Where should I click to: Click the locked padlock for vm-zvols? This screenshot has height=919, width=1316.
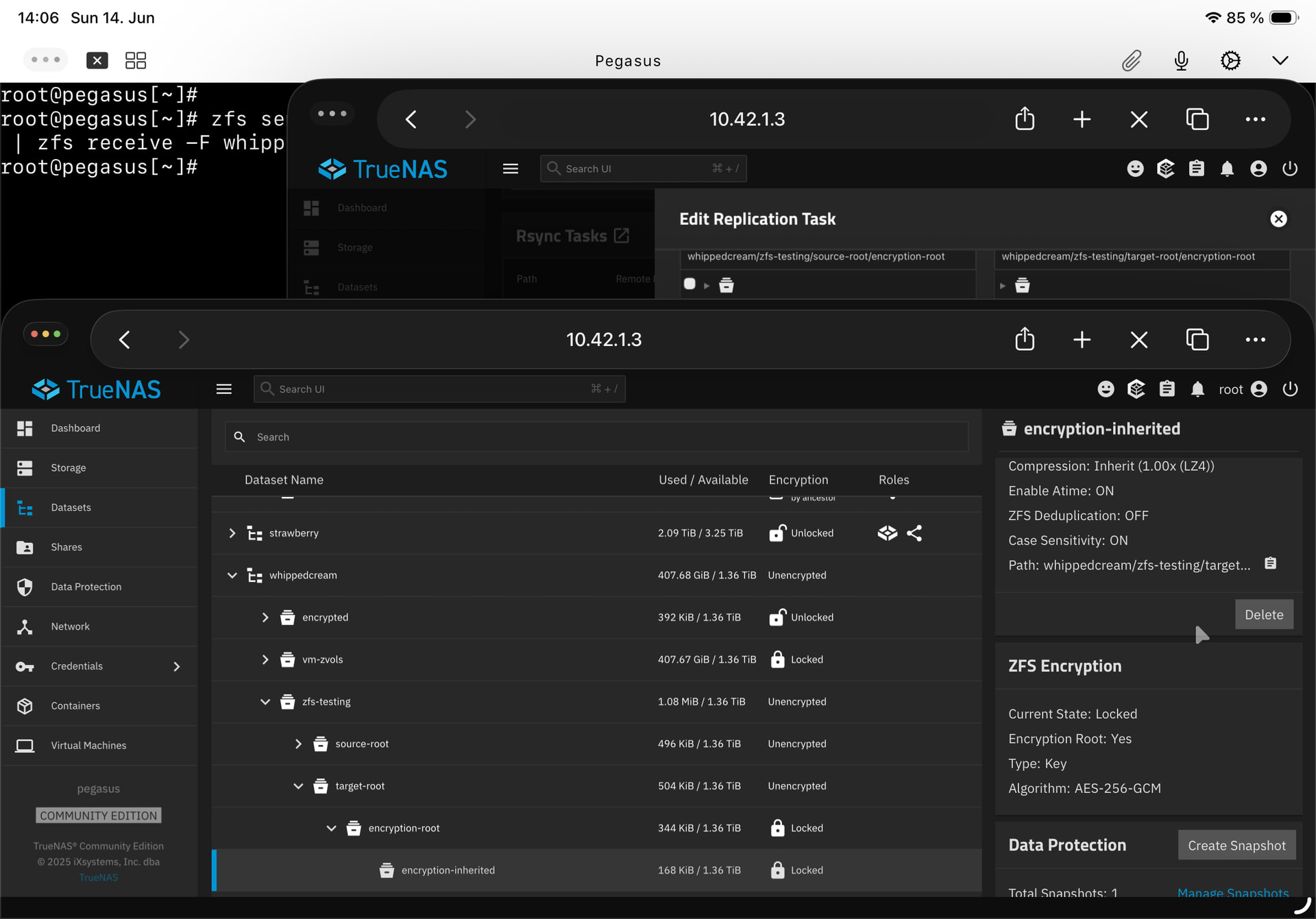pos(777,659)
